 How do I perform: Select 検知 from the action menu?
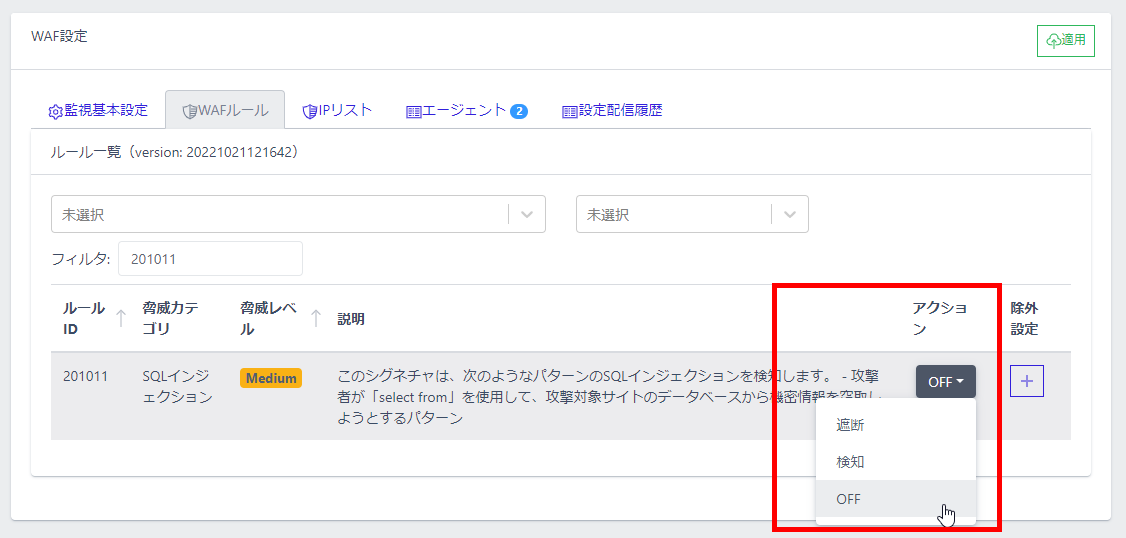(x=850, y=462)
